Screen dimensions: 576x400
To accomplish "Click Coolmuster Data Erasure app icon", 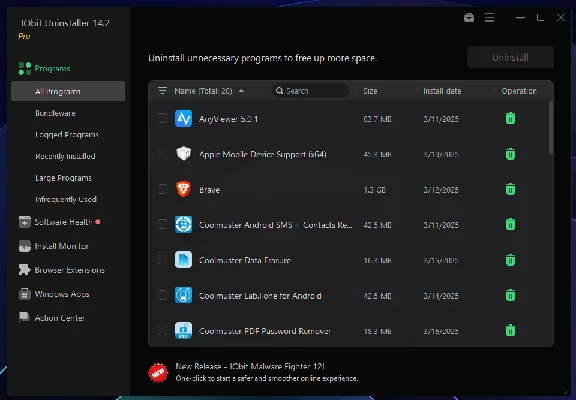I will click(183, 260).
